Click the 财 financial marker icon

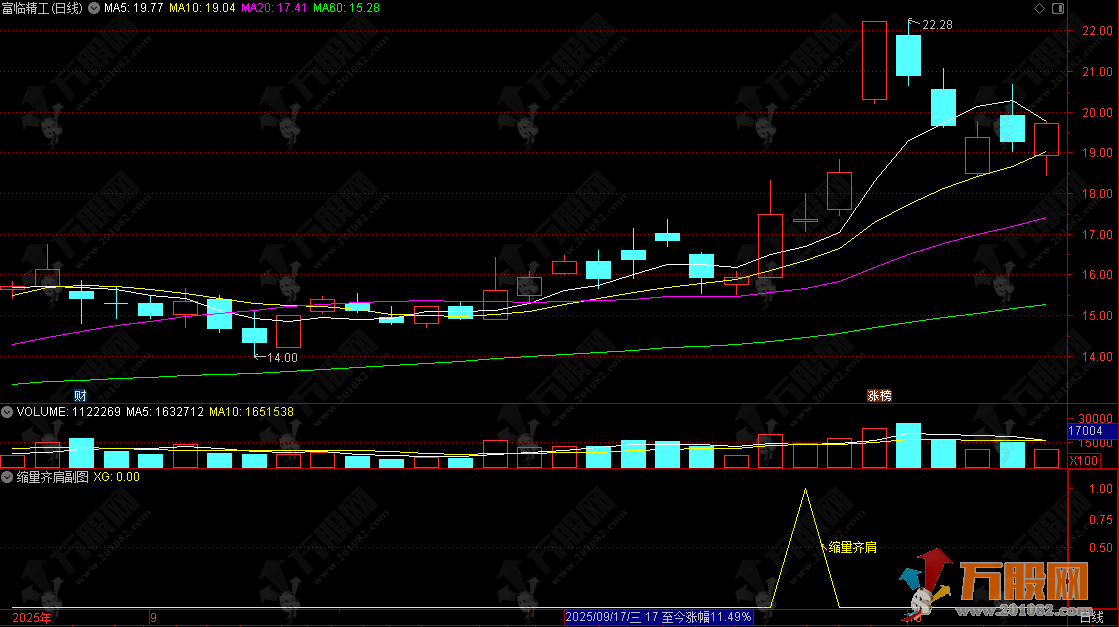[x=80, y=395]
